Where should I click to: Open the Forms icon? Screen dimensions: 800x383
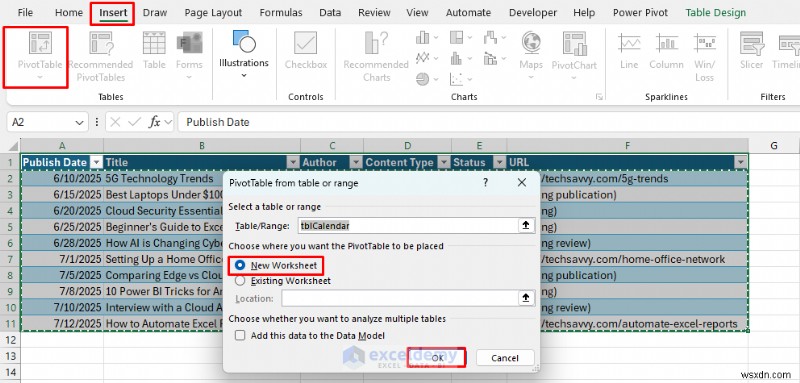click(189, 43)
